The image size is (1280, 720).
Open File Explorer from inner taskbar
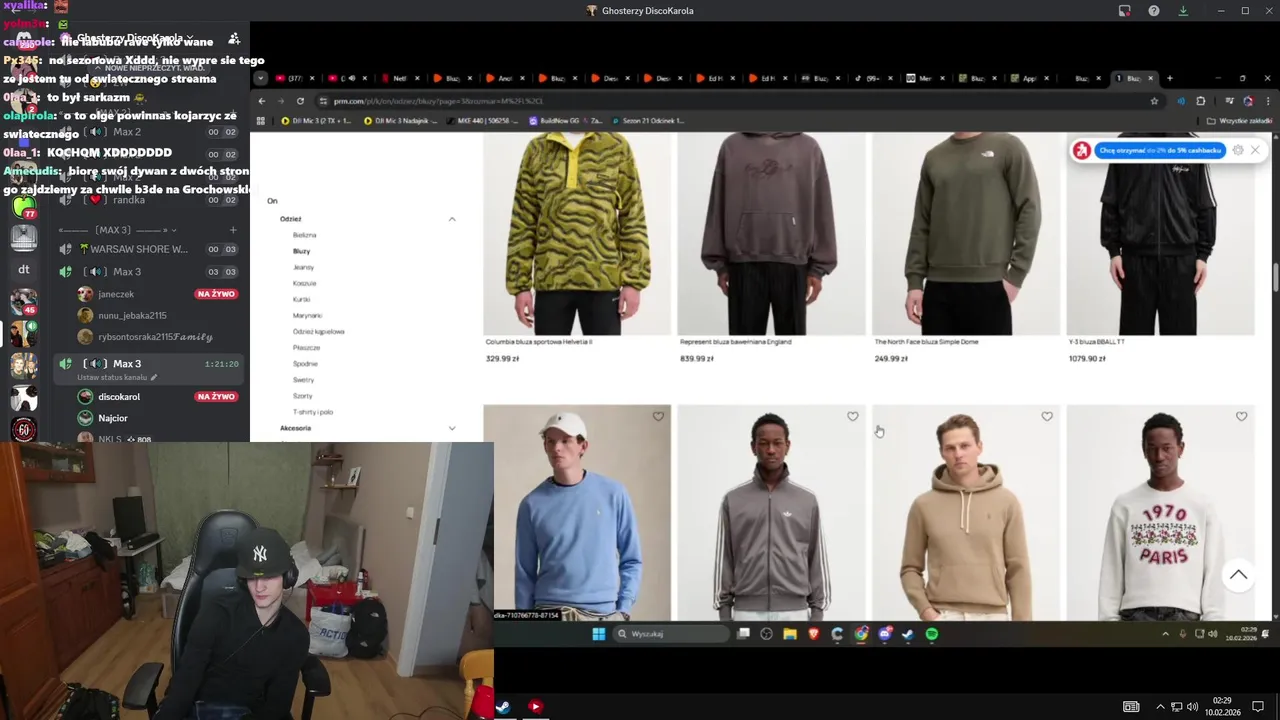(790, 634)
